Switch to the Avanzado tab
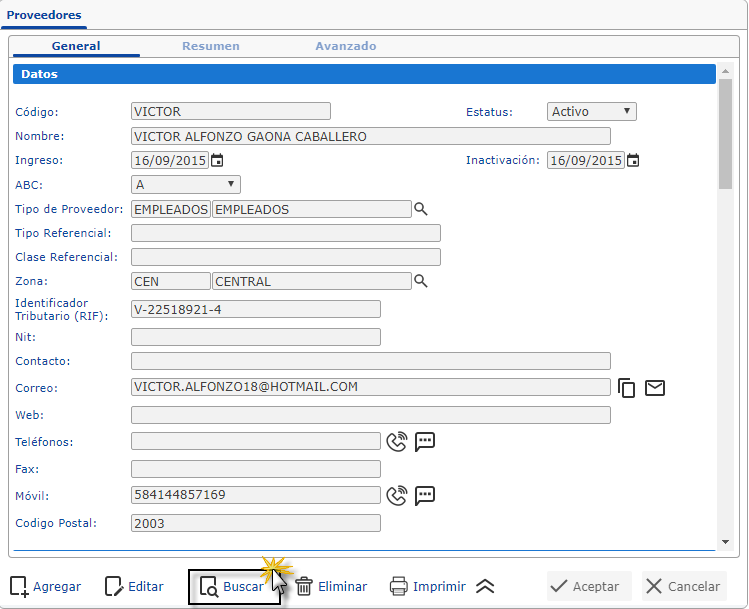 point(346,46)
